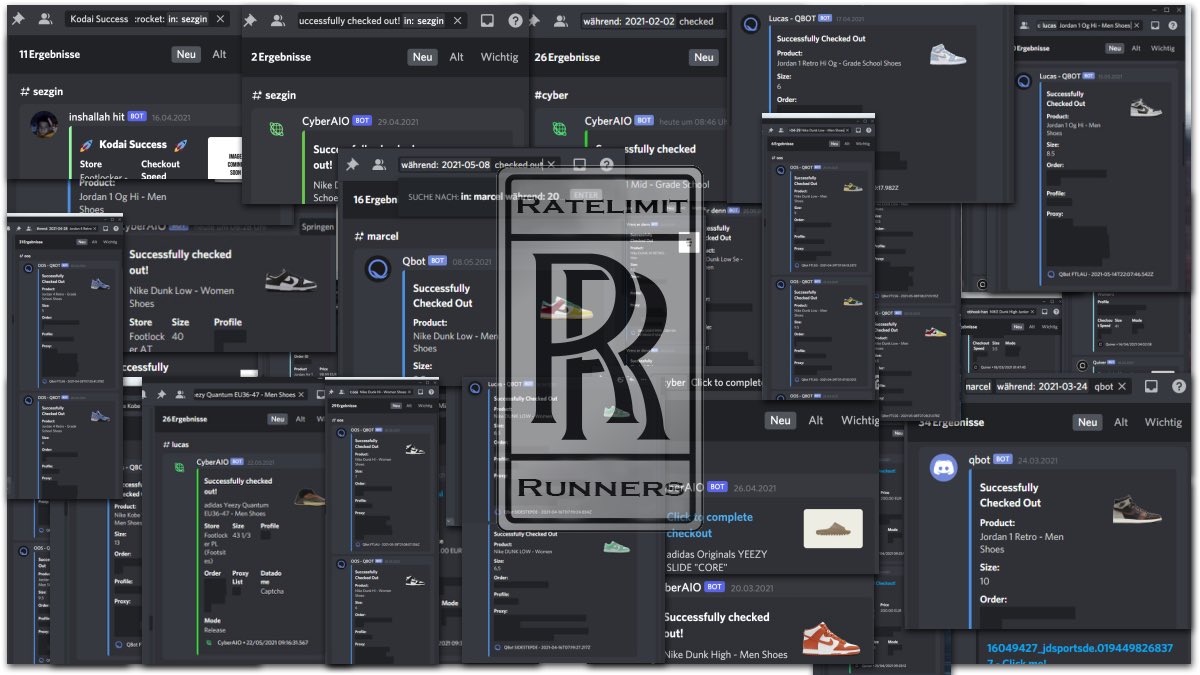1200x675 pixels.
Task: Click inshallah hit user avatar
Action: click(44, 124)
